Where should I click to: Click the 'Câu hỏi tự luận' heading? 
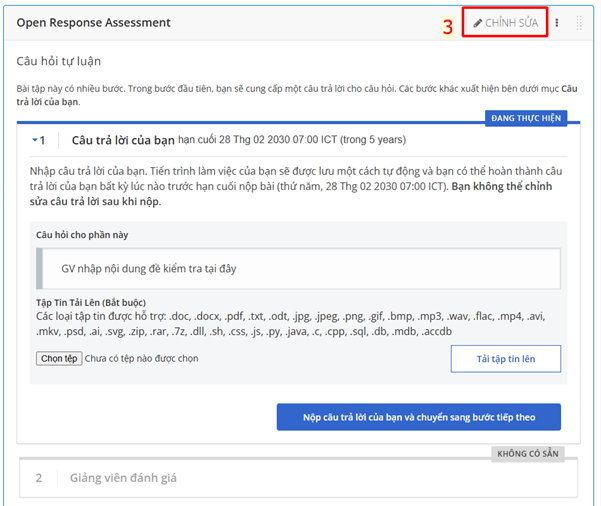tap(59, 62)
